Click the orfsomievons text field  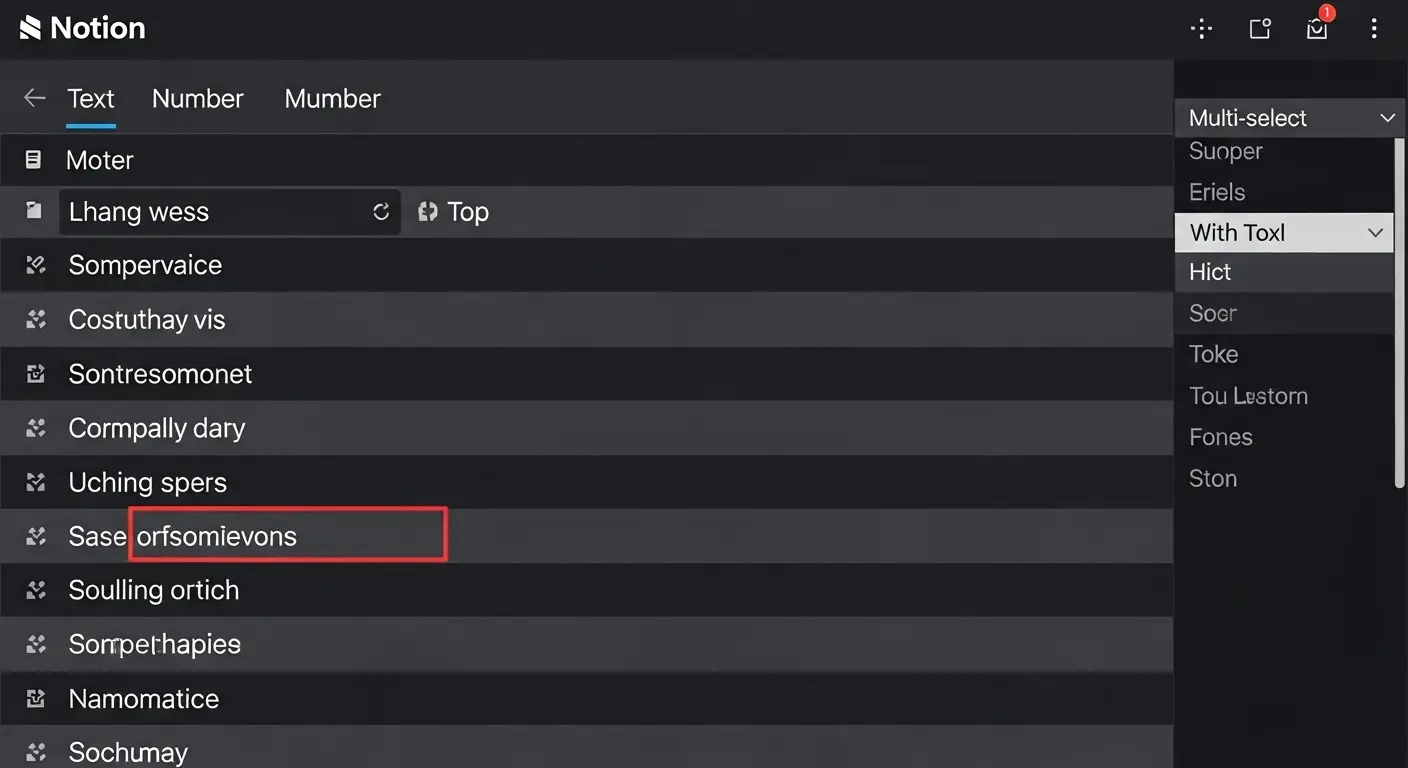(288, 536)
